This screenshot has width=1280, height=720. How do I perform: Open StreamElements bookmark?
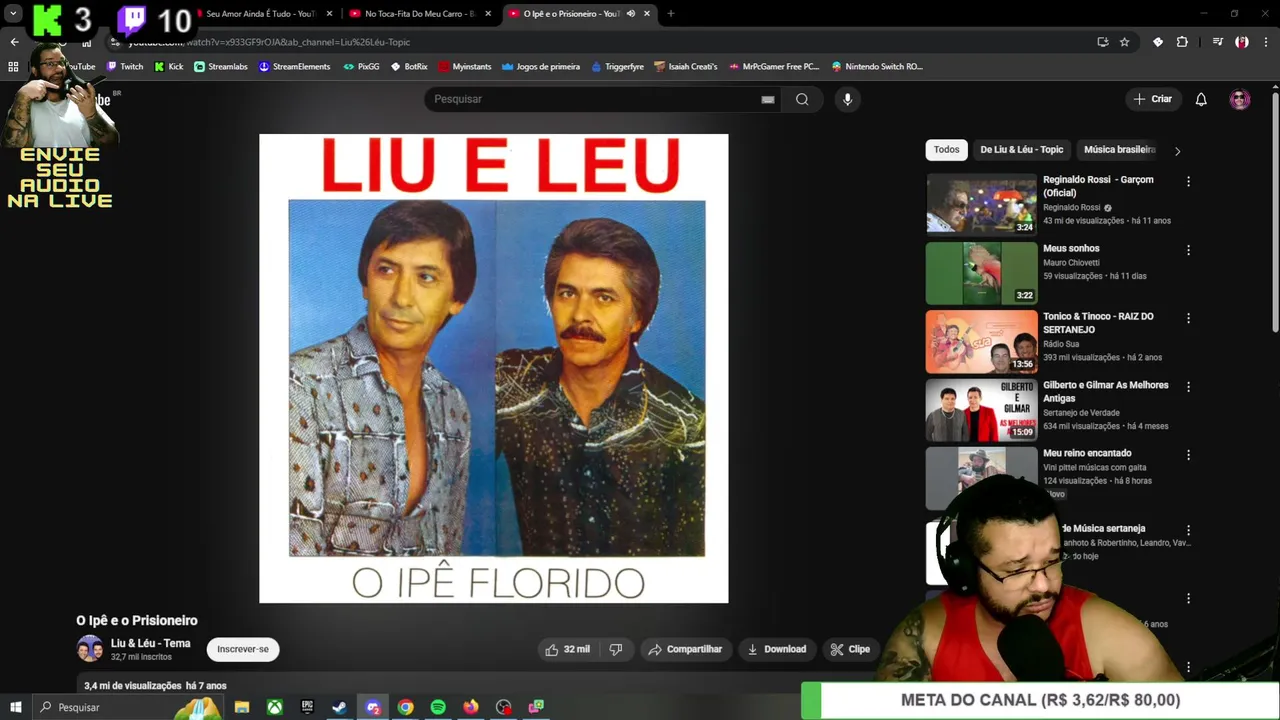pyautogui.click(x=294, y=67)
